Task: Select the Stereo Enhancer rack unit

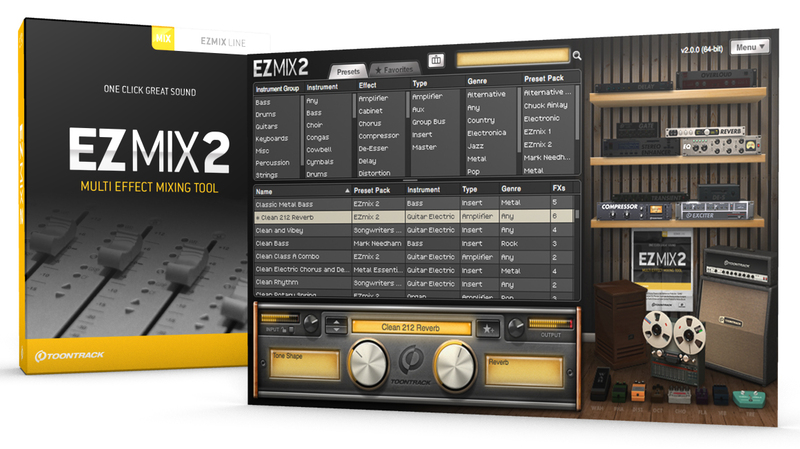Action: tap(641, 147)
